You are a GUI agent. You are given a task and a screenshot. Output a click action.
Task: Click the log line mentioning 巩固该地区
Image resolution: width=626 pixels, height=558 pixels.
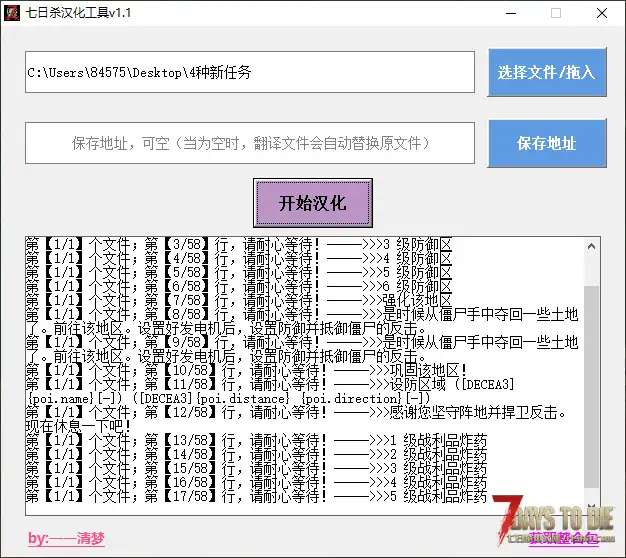click(240, 370)
